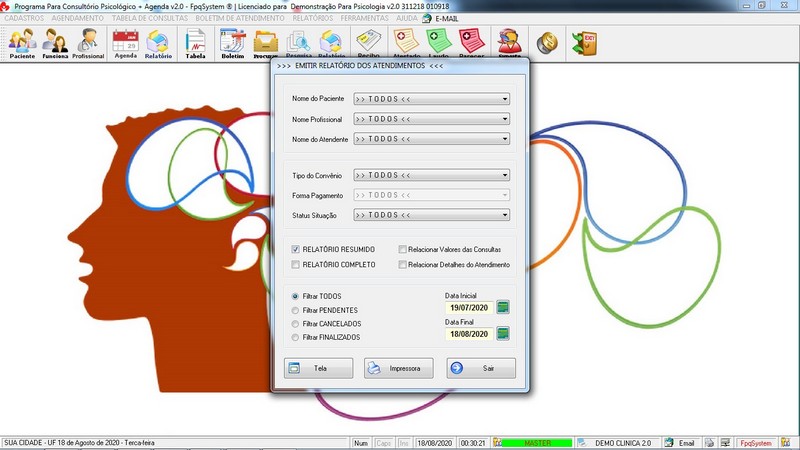Click the Data Final date field
This screenshot has height=450, width=800.
[469, 334]
